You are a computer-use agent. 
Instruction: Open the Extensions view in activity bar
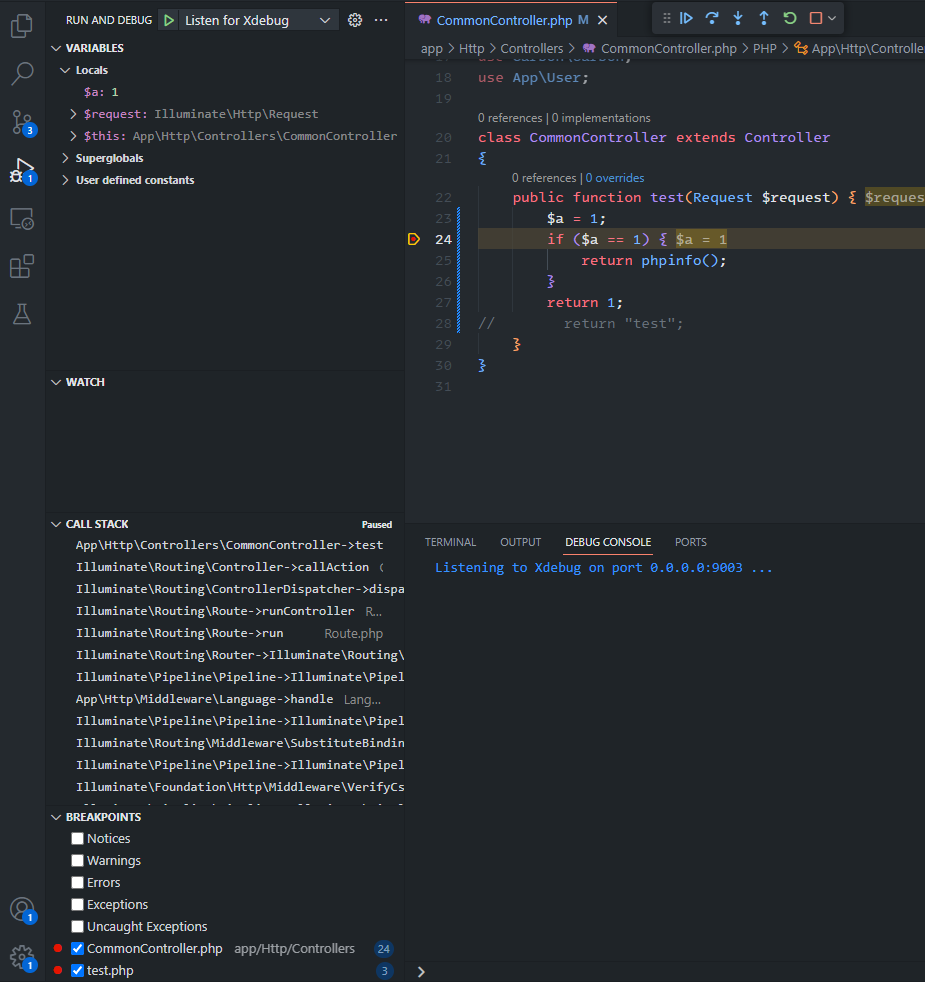[x=22, y=267]
